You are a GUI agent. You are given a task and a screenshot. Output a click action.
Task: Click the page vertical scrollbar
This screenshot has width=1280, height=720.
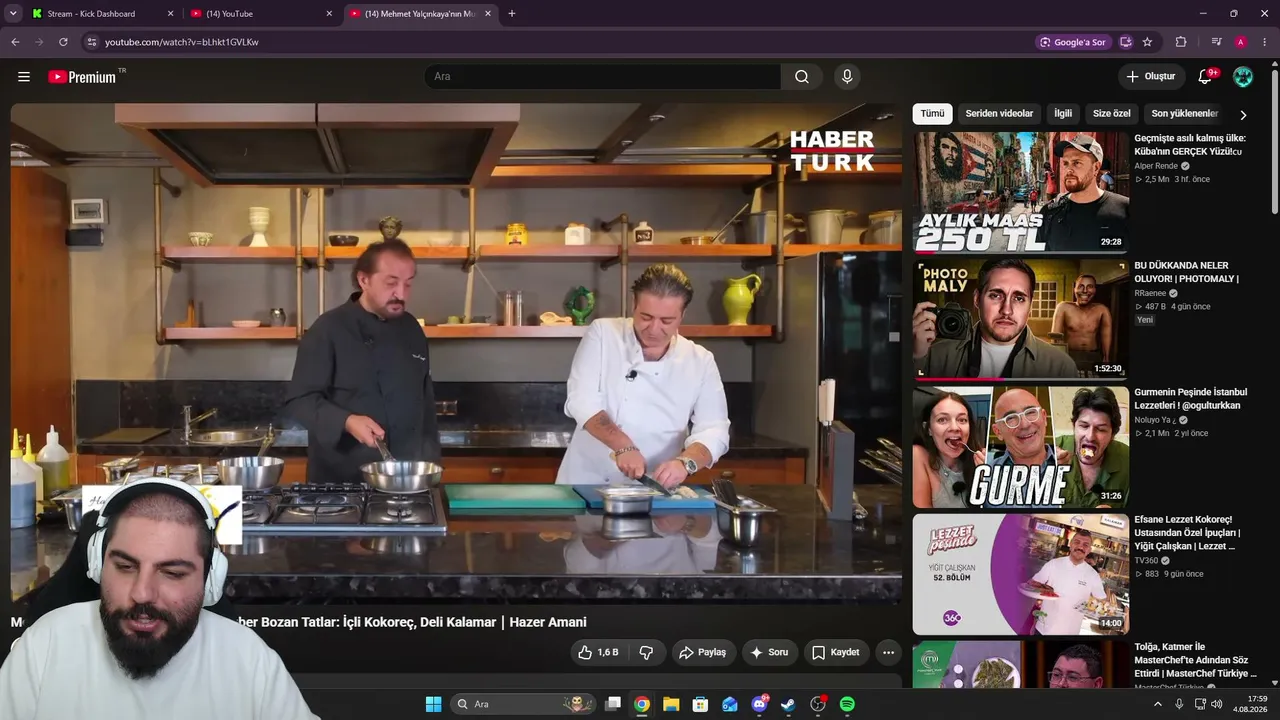(x=1274, y=140)
